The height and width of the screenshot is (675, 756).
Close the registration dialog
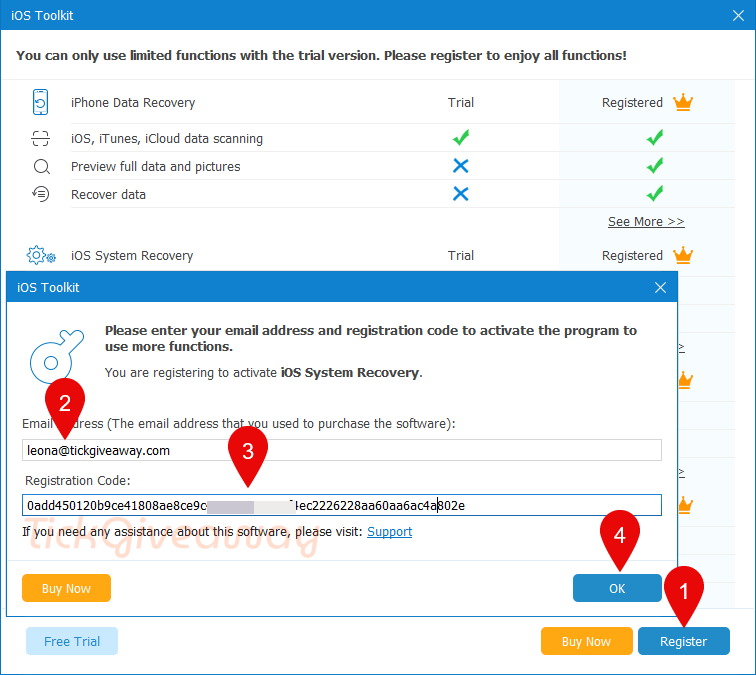[x=661, y=287]
